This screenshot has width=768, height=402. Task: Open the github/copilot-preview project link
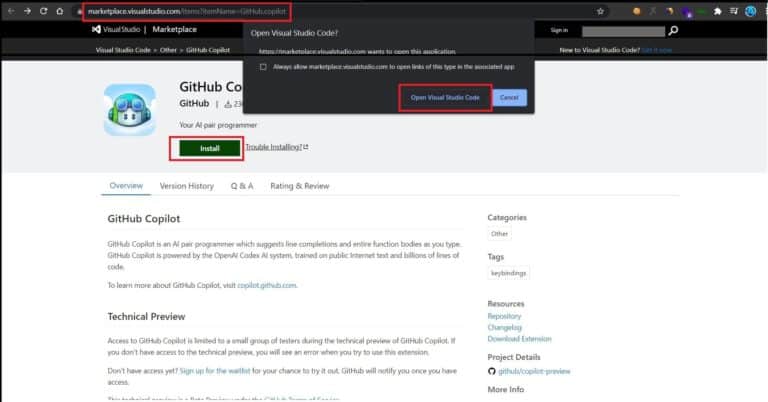[534, 372]
